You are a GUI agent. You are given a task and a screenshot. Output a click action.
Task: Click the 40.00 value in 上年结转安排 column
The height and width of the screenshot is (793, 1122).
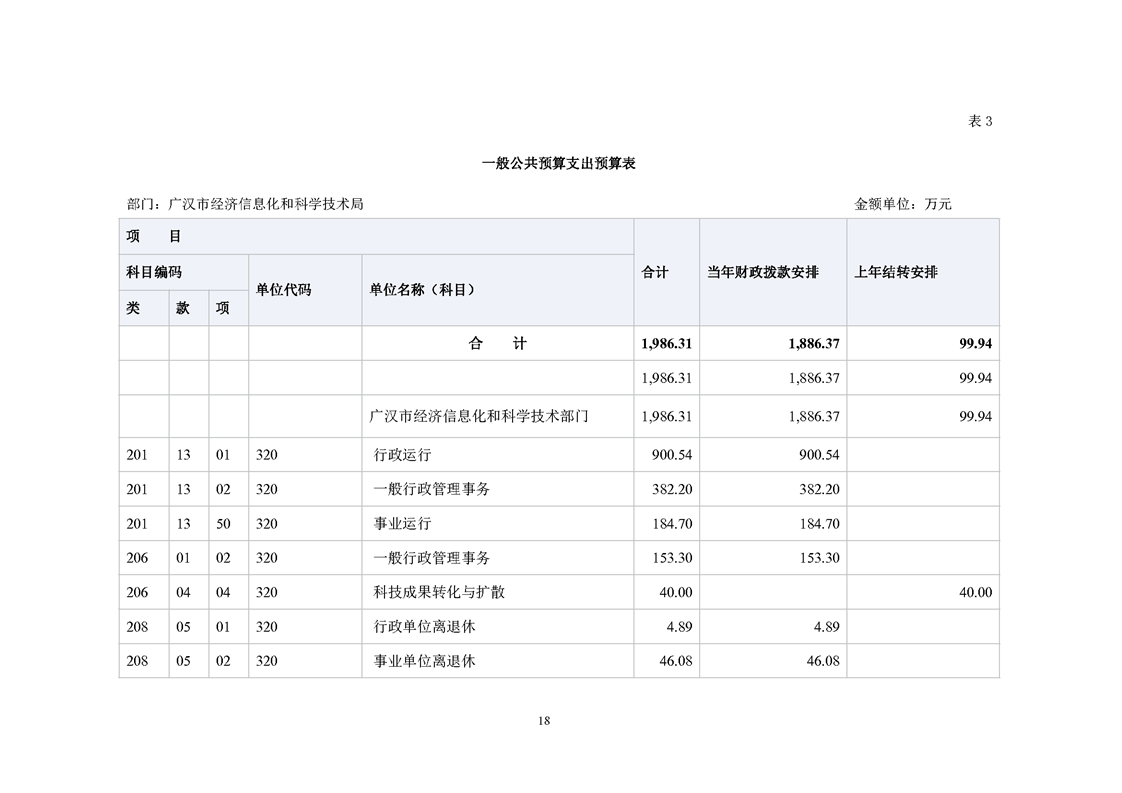(975, 592)
